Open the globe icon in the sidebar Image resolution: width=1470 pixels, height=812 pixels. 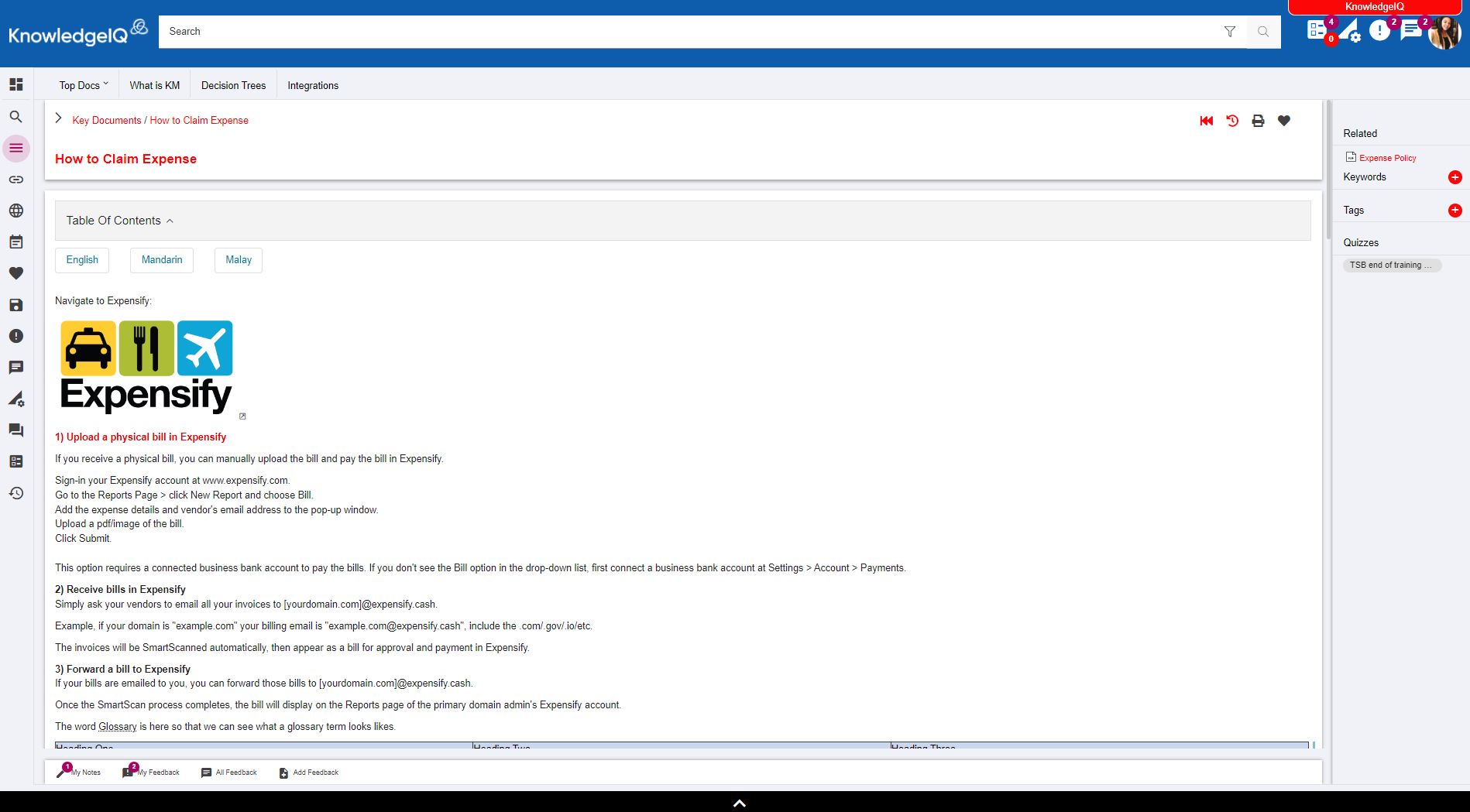tap(16, 210)
